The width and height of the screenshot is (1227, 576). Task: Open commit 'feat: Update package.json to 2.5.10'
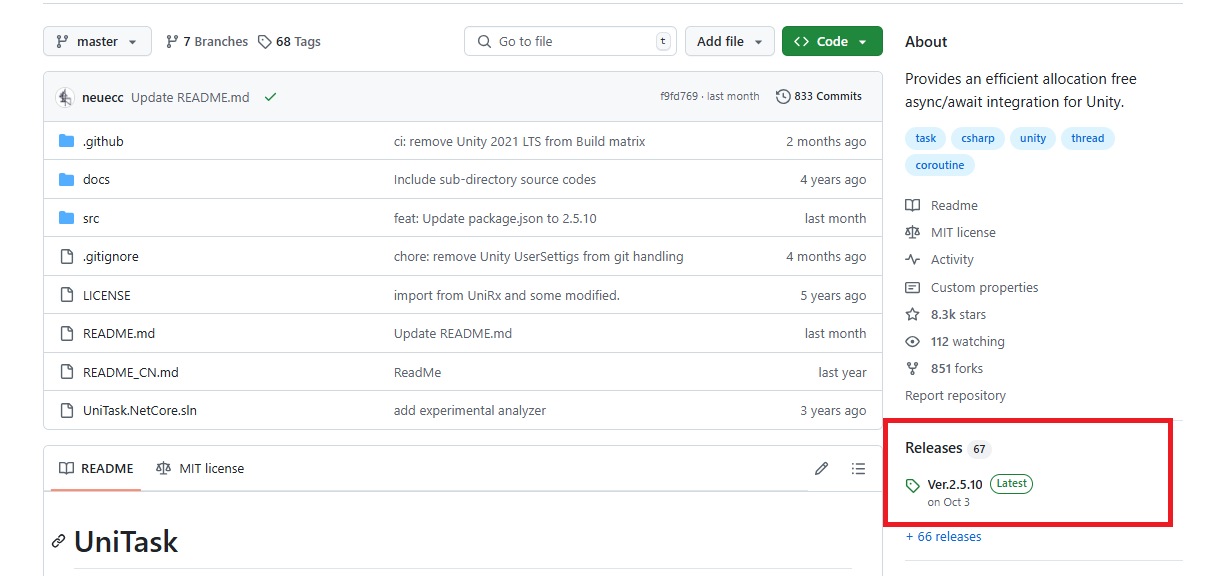coord(495,218)
